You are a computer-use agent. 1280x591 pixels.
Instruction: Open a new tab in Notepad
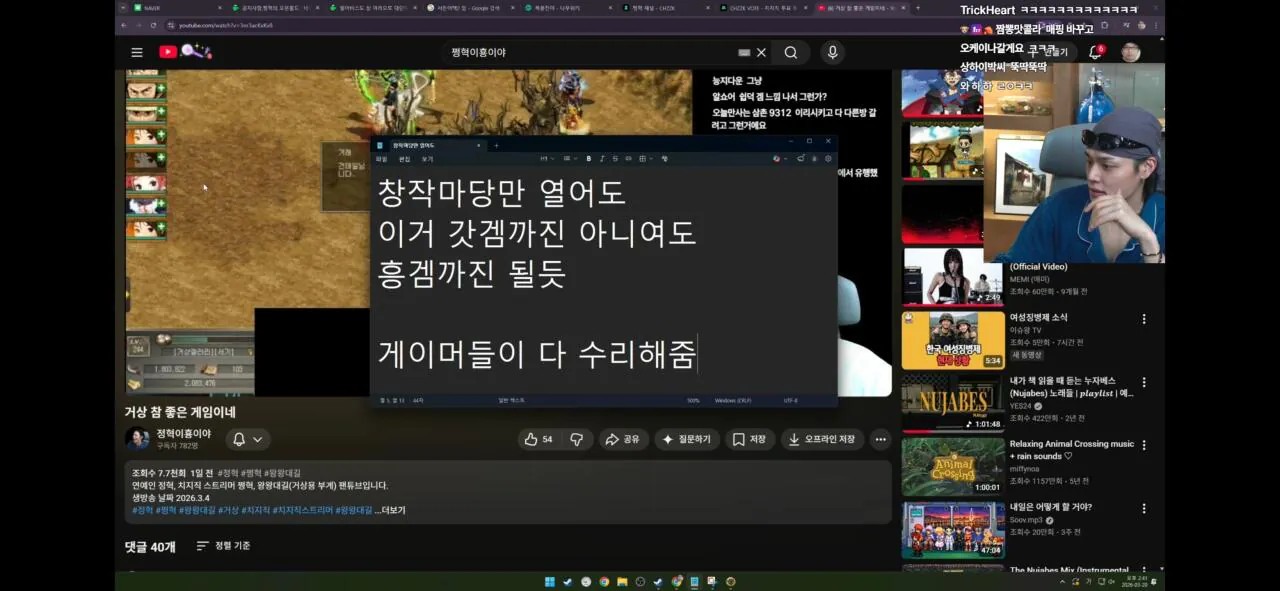[496, 145]
